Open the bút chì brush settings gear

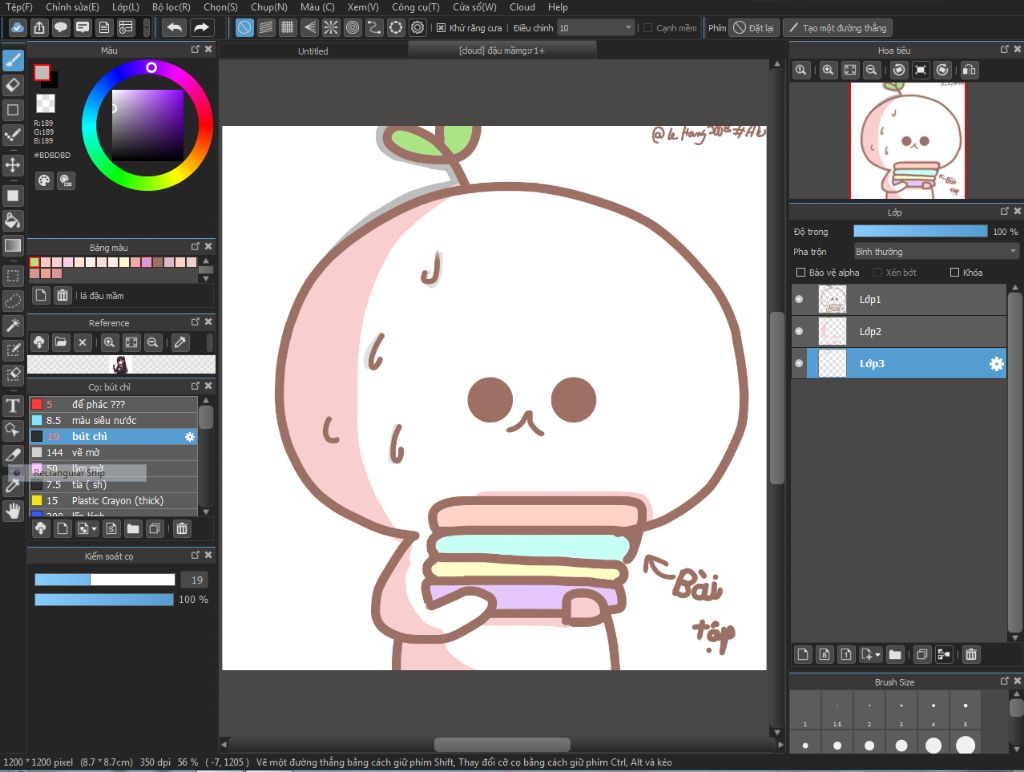[189, 436]
